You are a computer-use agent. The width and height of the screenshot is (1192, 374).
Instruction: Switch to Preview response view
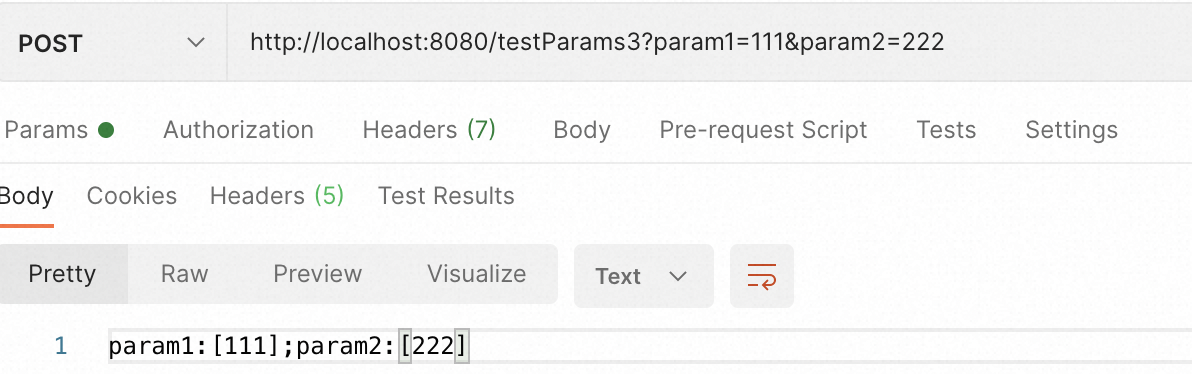pyautogui.click(x=318, y=274)
